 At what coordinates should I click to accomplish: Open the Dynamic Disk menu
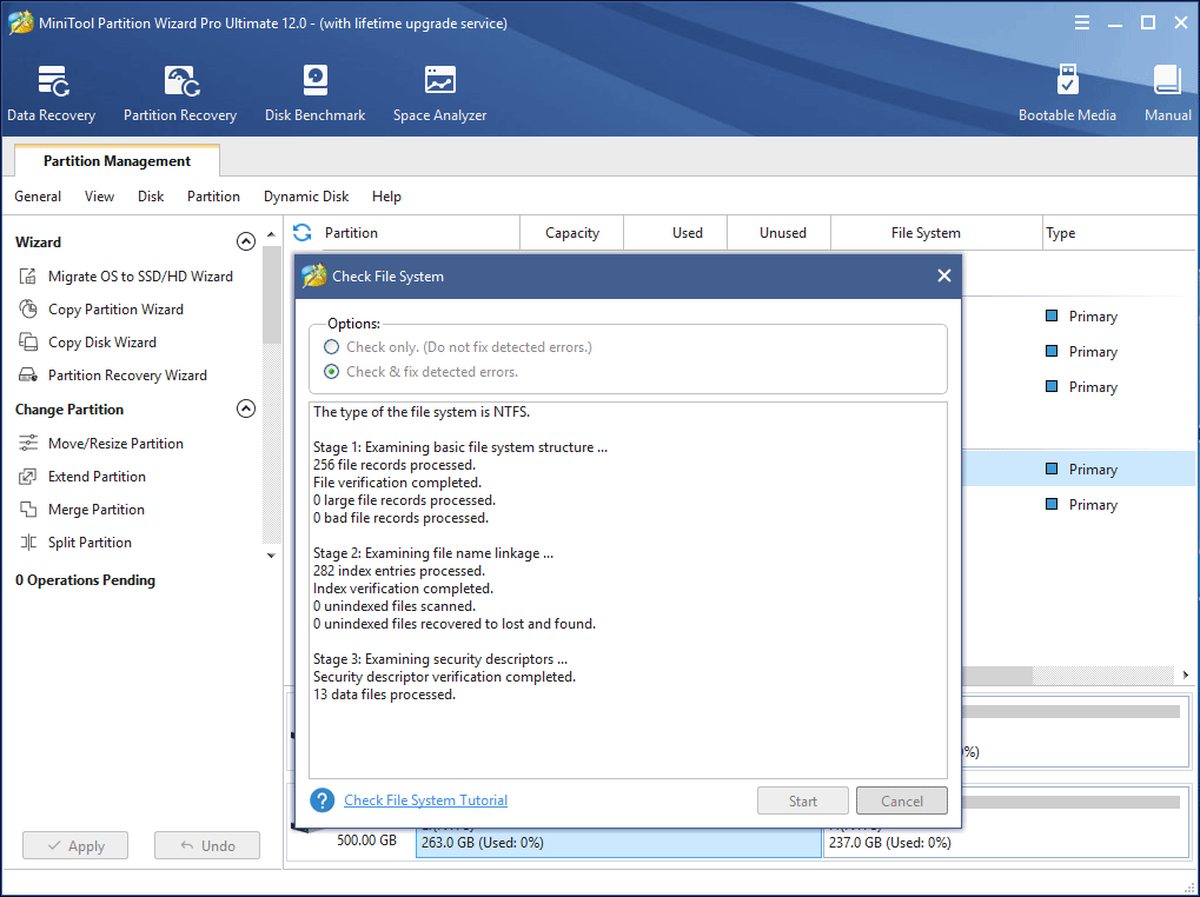[306, 197]
